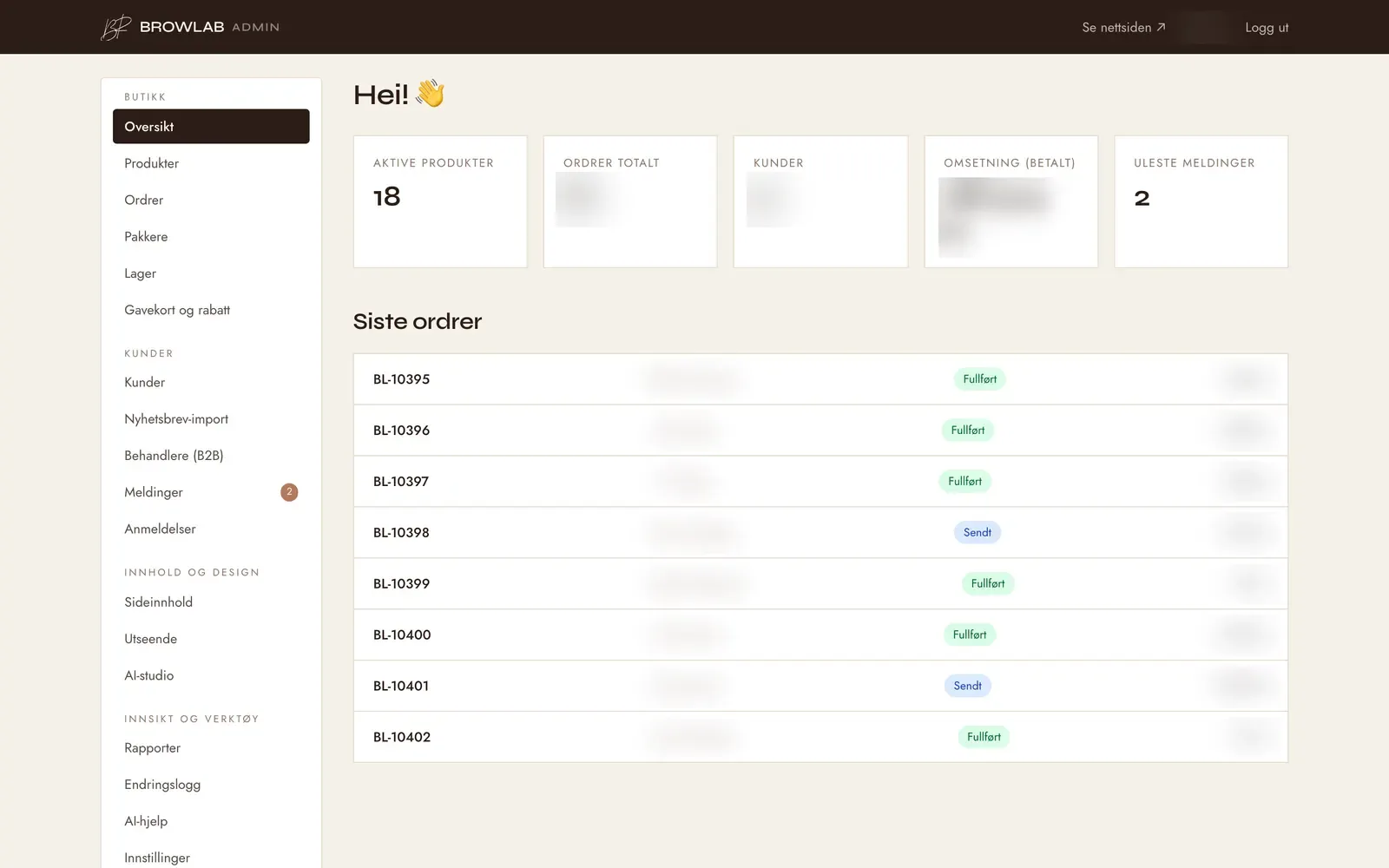This screenshot has width=1389, height=868.
Task: Click Fullført status on BL-10402
Action: pos(984,737)
